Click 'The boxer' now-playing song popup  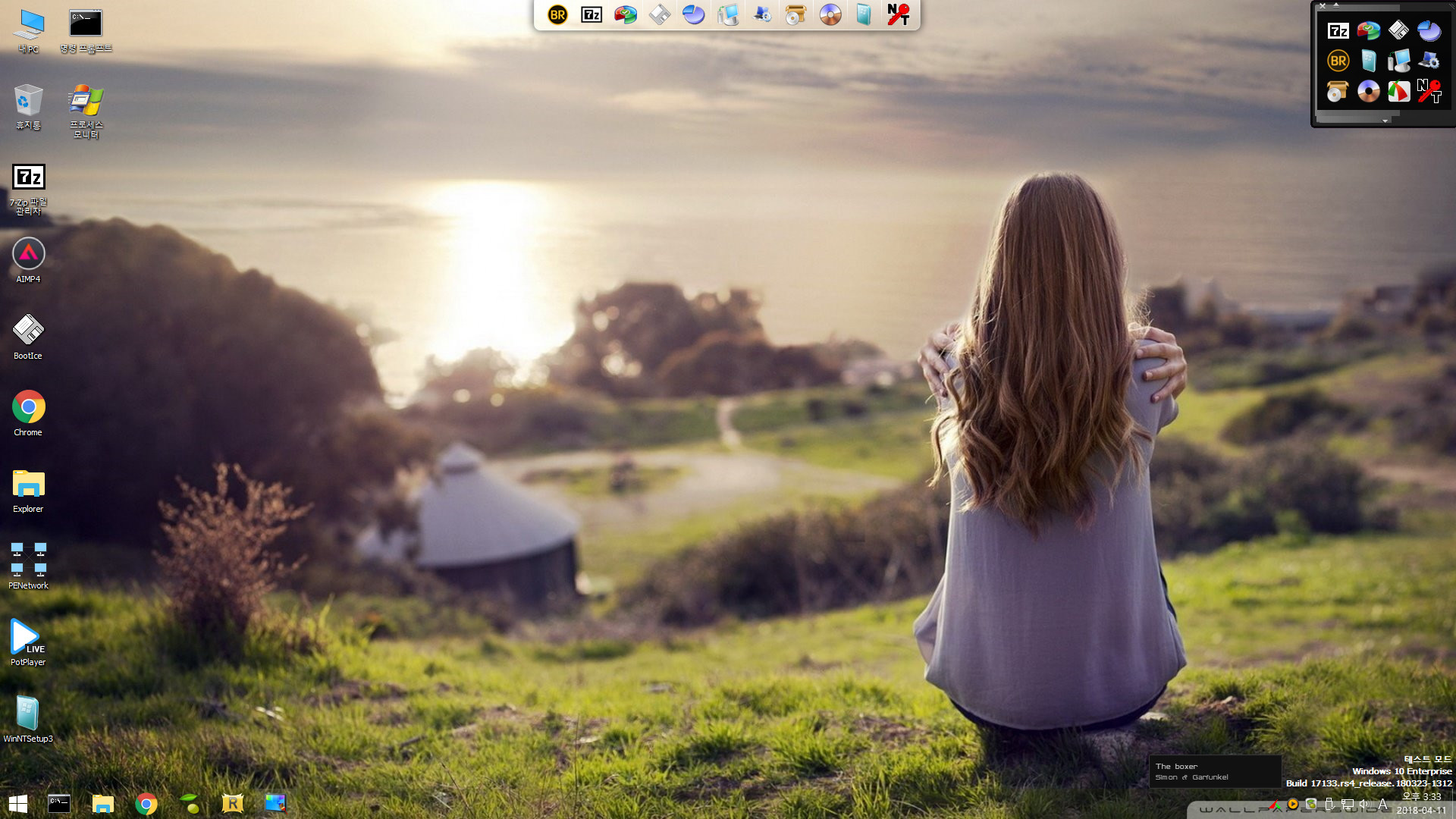tap(1215, 771)
